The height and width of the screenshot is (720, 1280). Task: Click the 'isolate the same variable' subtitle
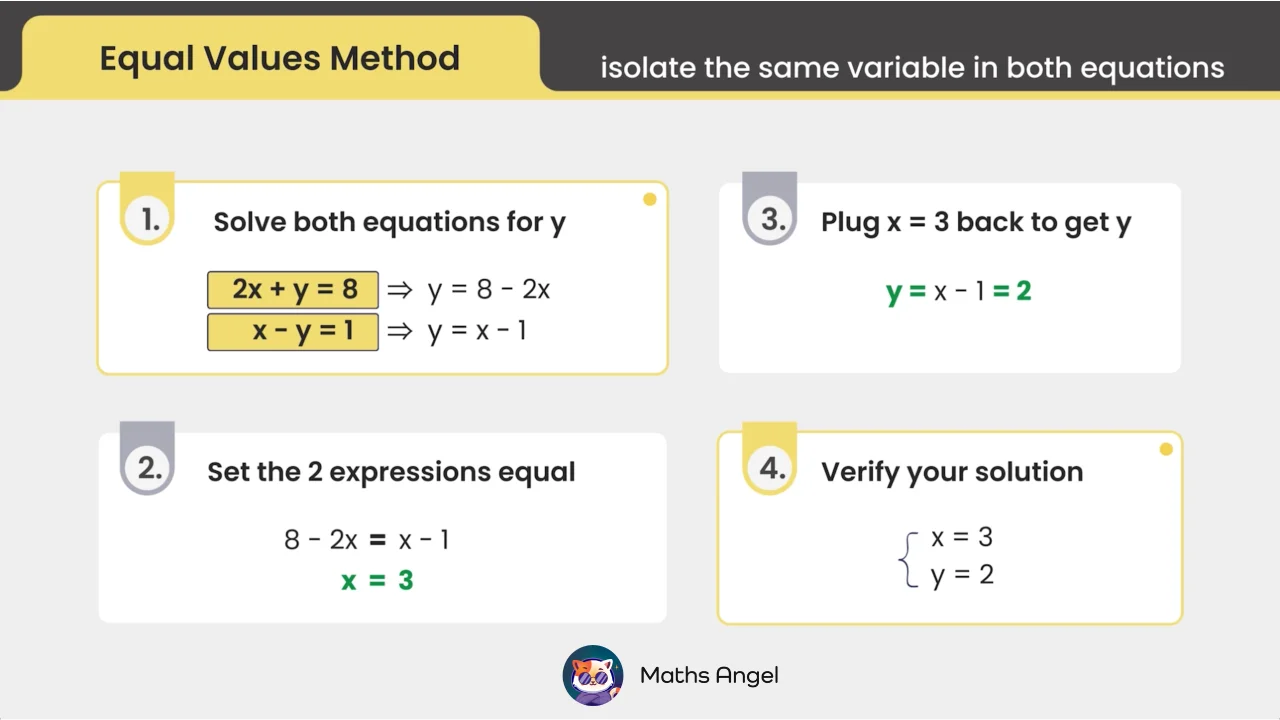point(912,68)
